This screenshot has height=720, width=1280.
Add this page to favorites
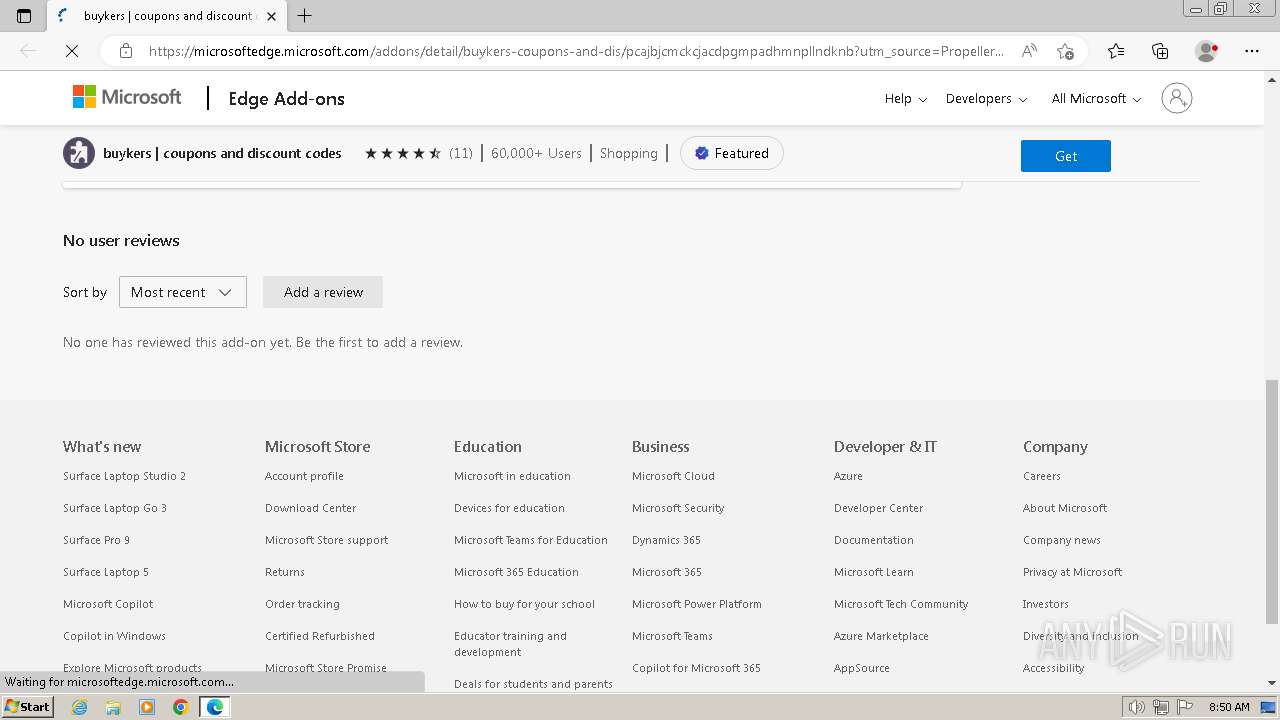tap(1065, 51)
